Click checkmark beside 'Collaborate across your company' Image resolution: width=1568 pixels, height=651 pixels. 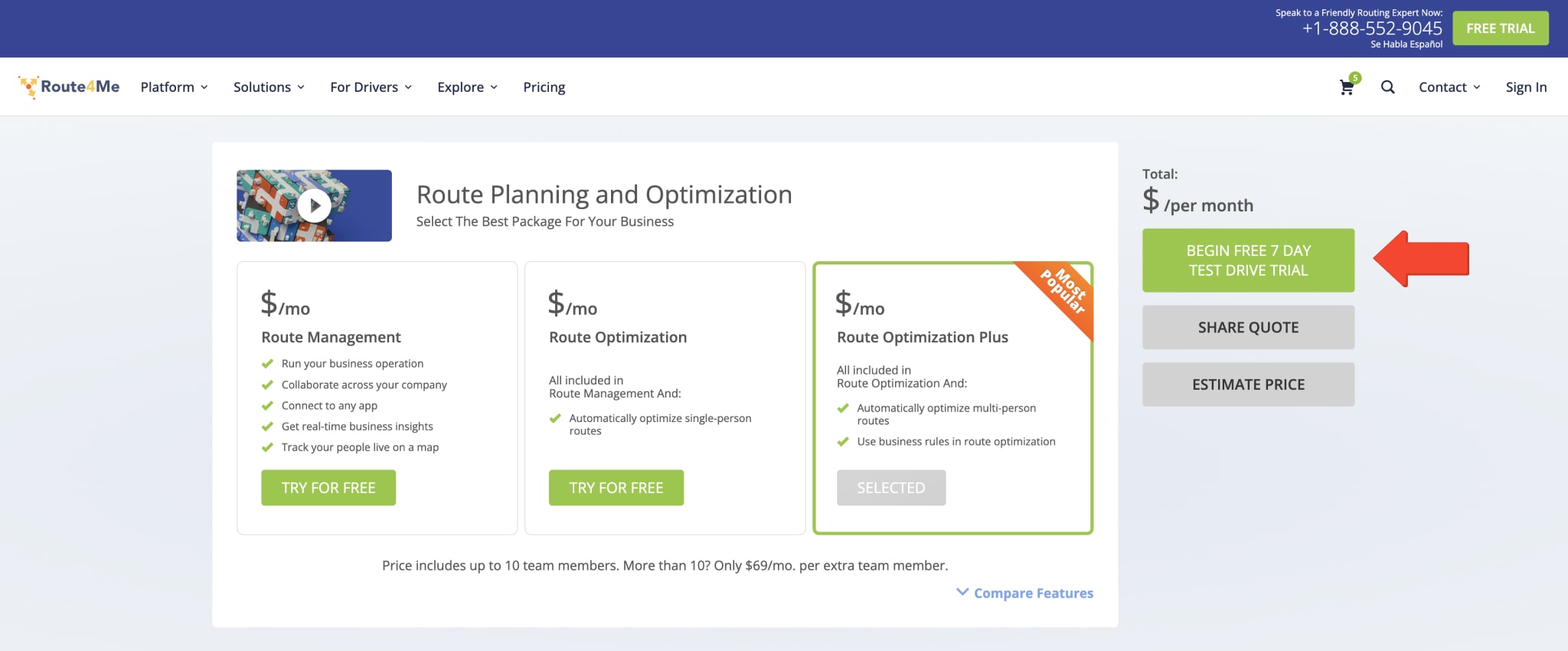[x=267, y=384]
